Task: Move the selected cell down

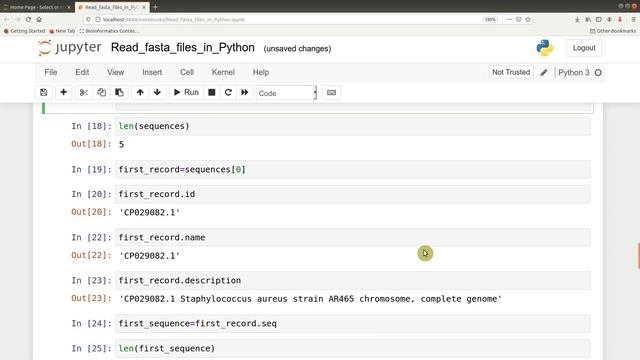Action: coord(157,93)
